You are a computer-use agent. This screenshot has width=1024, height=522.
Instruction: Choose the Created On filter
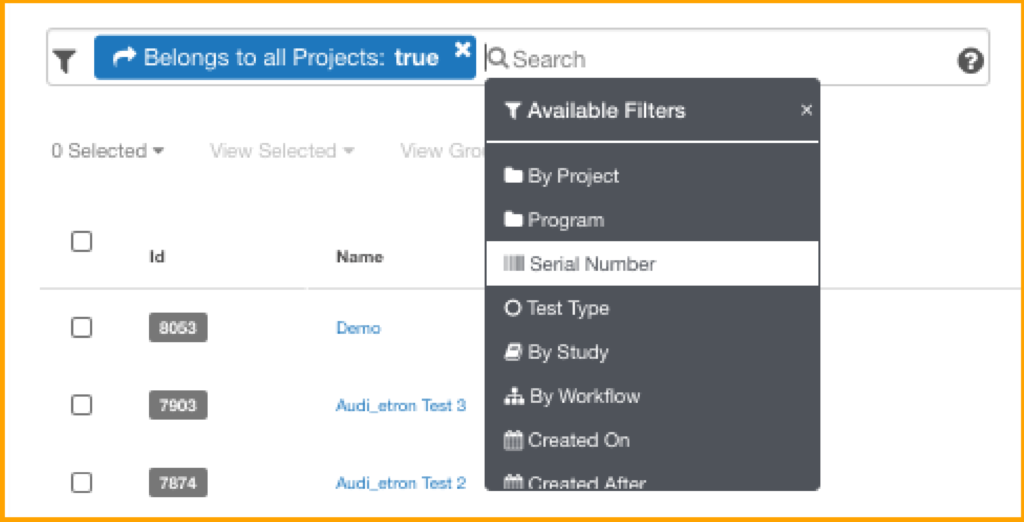(652, 440)
